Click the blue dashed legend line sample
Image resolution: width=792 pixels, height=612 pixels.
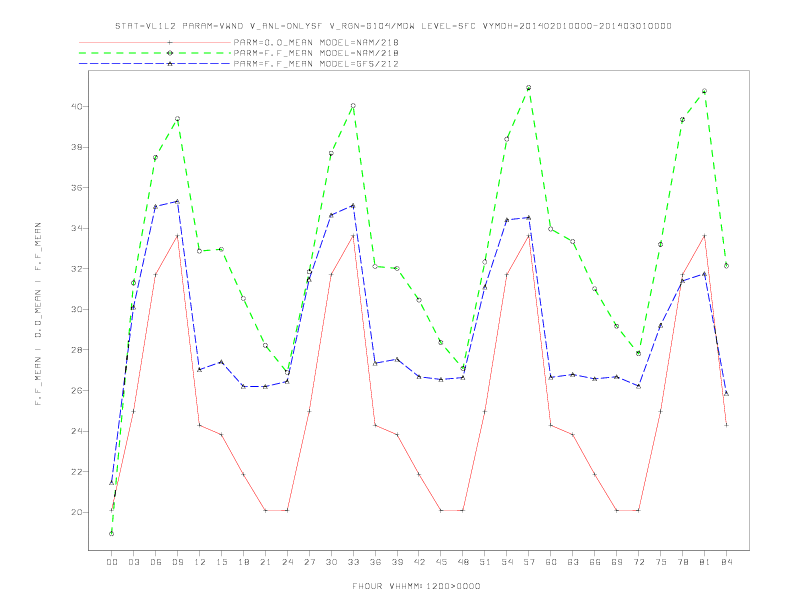coord(155,64)
